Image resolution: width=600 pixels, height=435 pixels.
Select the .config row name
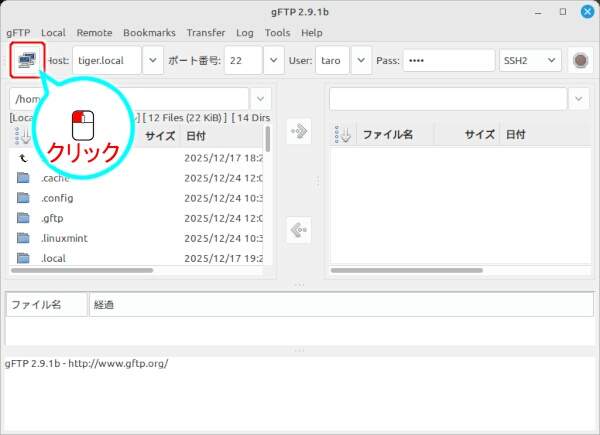[57, 198]
